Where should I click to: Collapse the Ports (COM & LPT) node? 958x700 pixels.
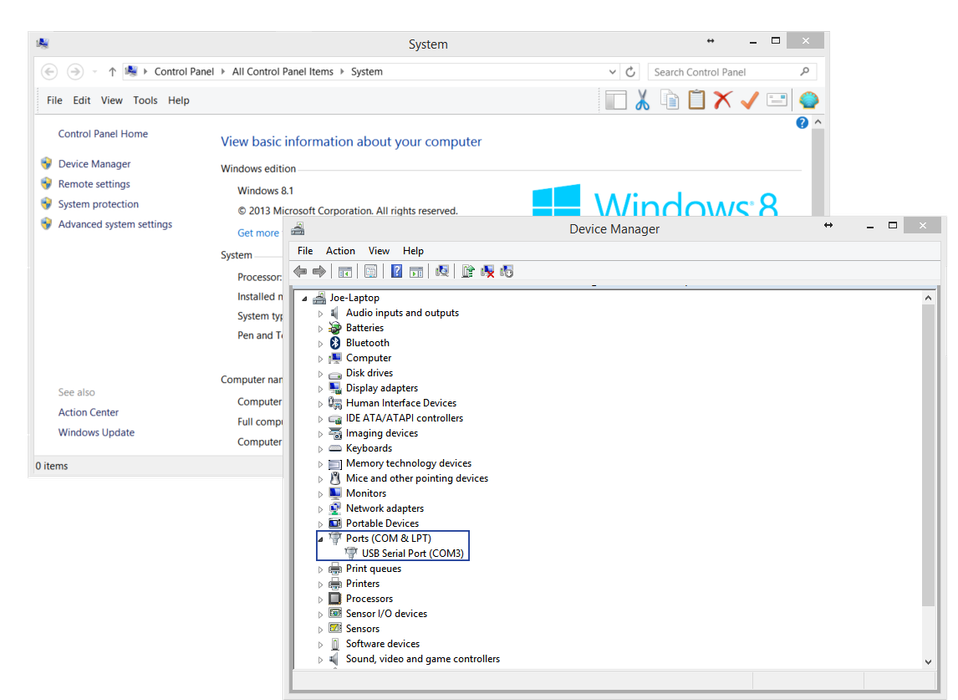[320, 539]
